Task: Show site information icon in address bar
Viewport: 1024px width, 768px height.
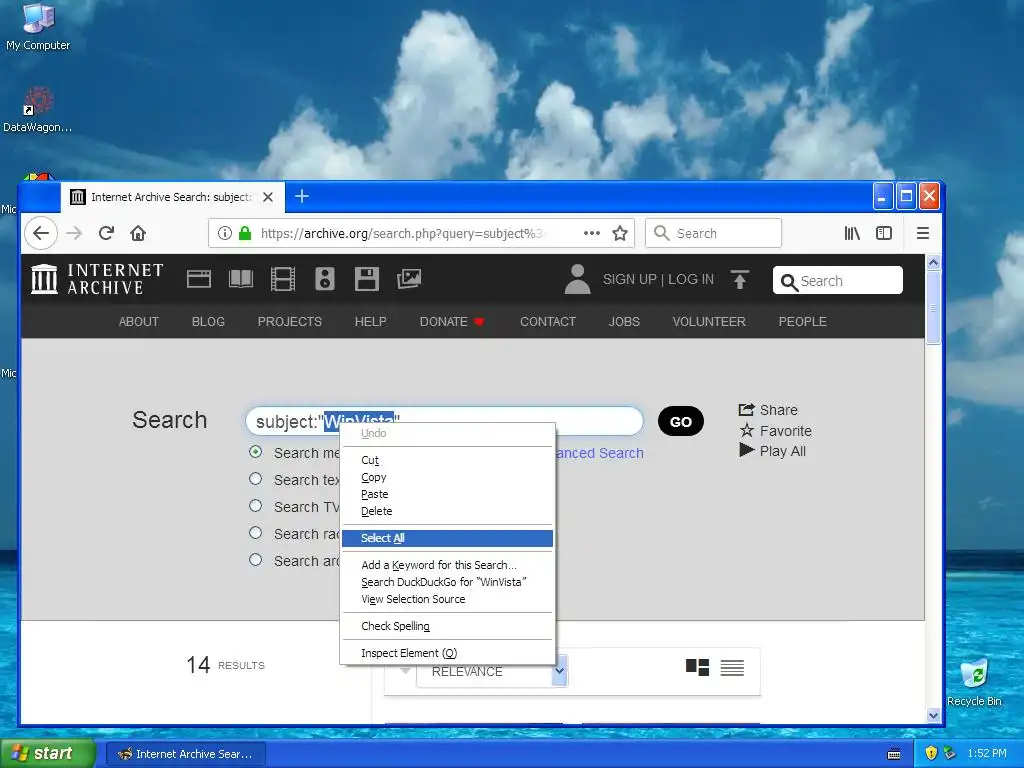Action: [225, 233]
